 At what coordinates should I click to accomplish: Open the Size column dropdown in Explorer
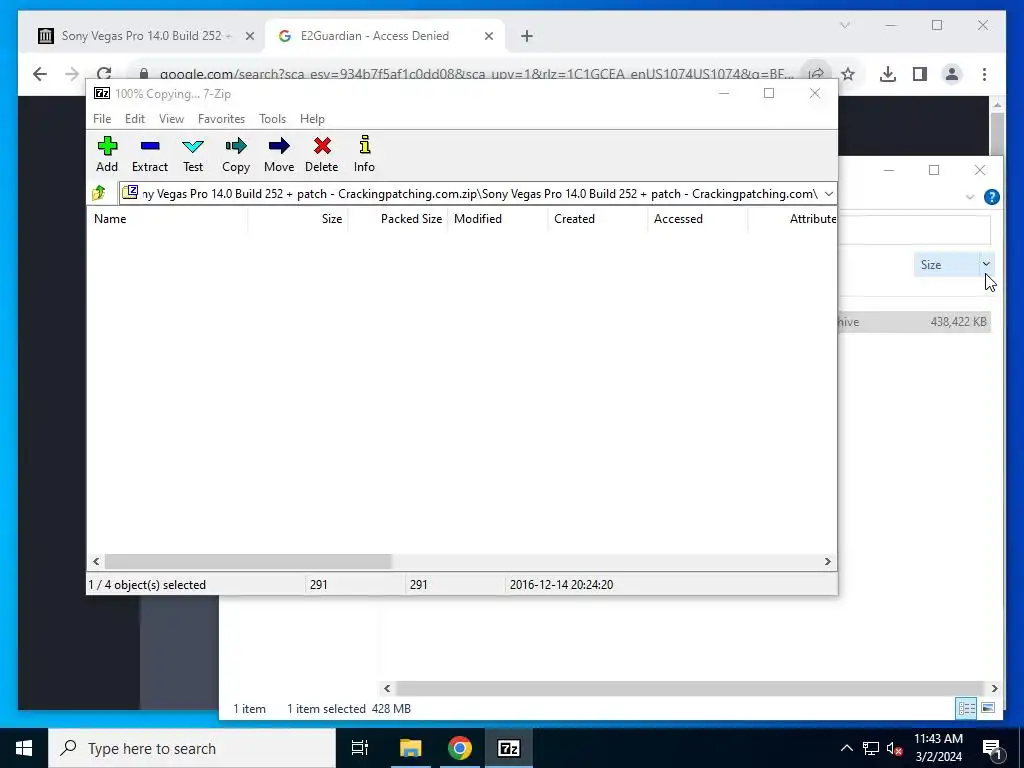[986, 264]
